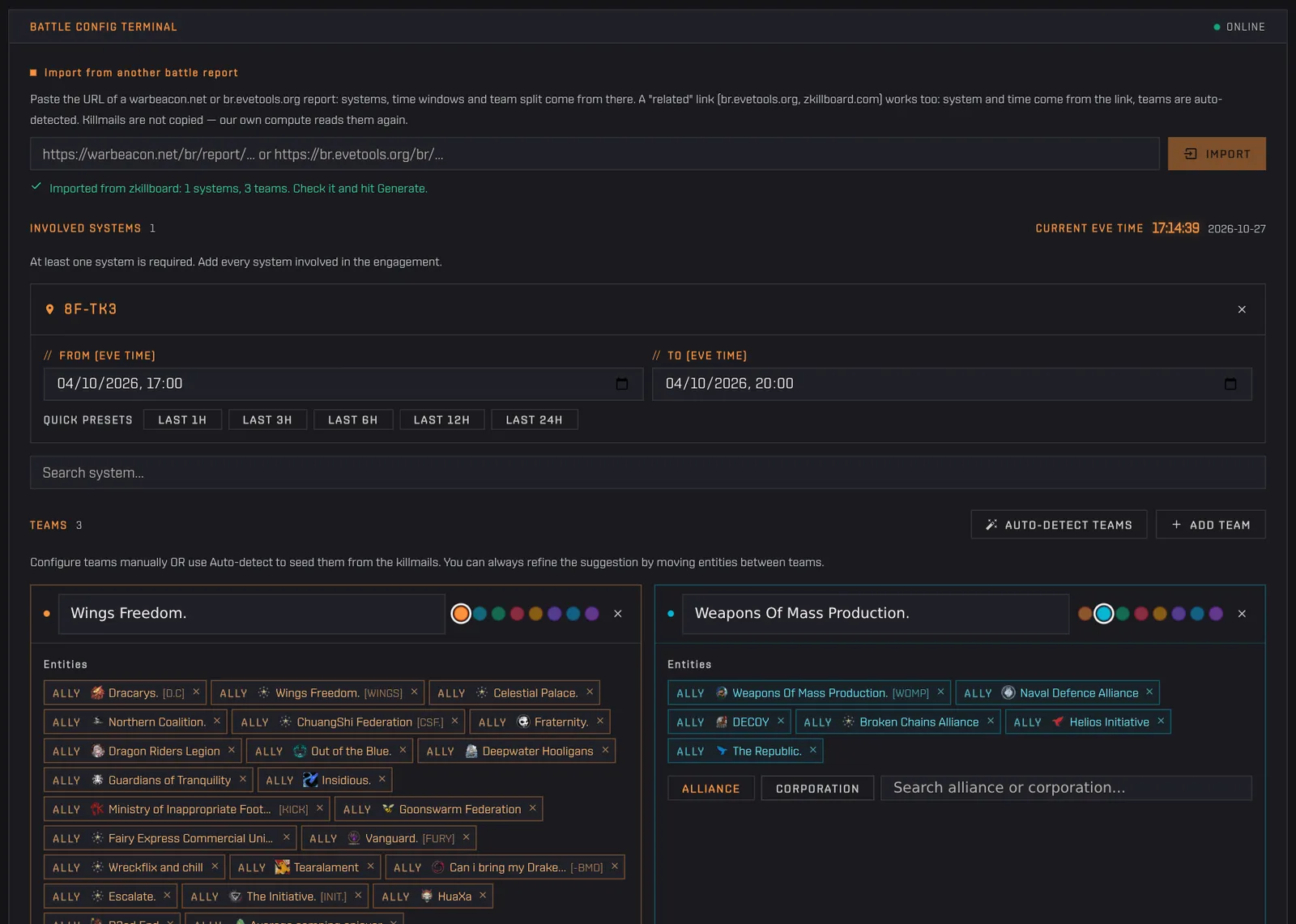This screenshot has width=1296, height=924.
Task: Select orange color for Wings Freedom team
Action: (x=461, y=614)
